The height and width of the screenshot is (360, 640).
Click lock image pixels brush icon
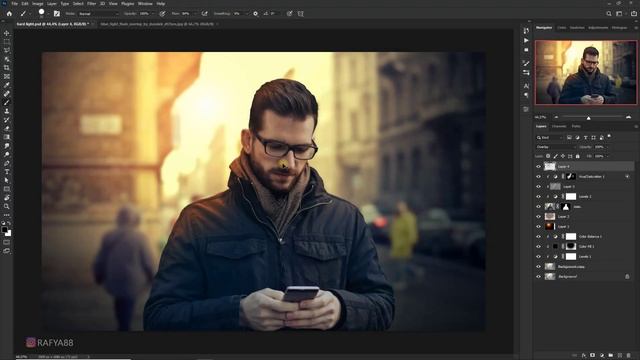coord(556,156)
